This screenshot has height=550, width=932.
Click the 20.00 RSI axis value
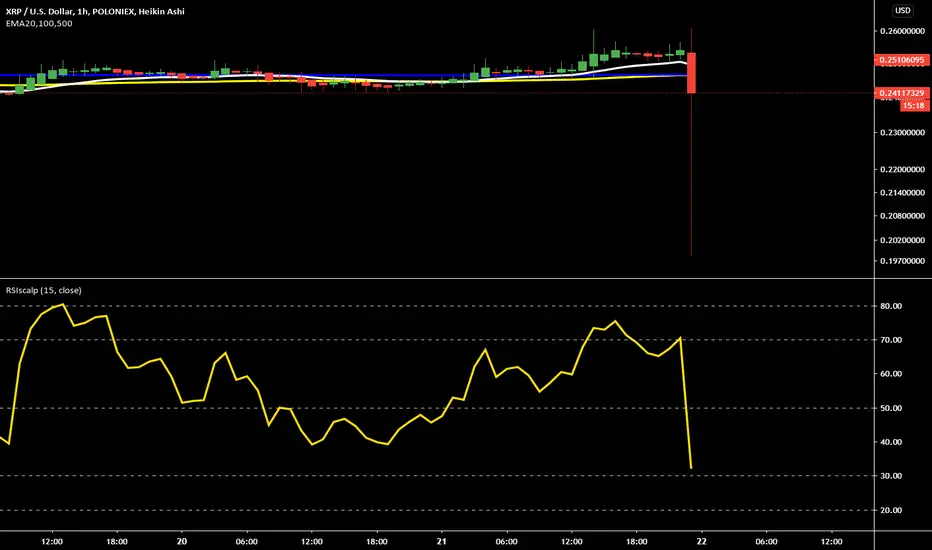pos(891,511)
